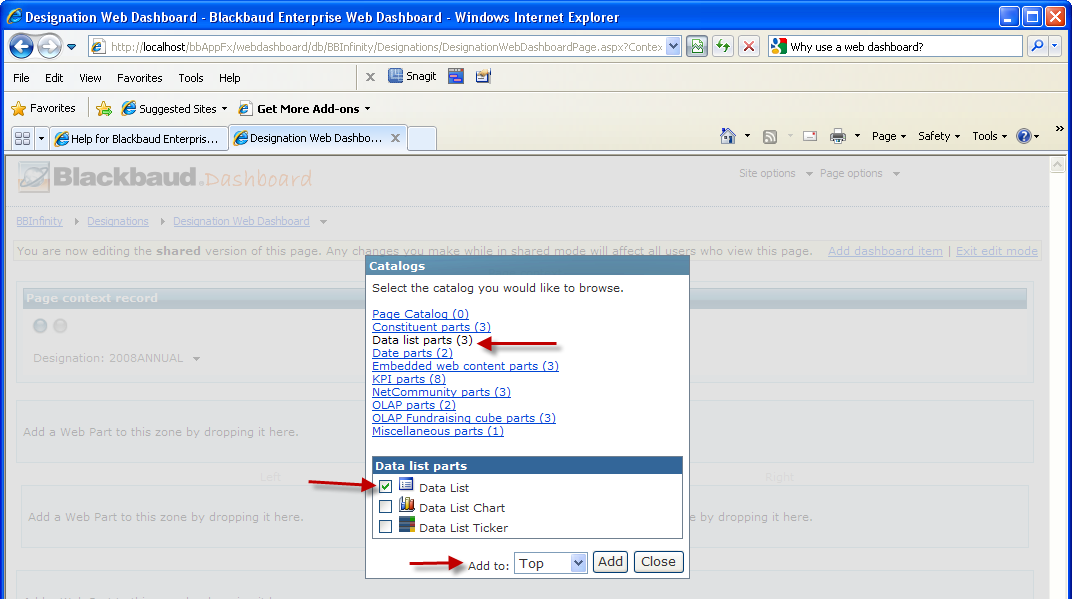Browse the KPI parts (8) catalog
Image resolution: width=1072 pixels, height=599 pixels.
click(x=409, y=379)
